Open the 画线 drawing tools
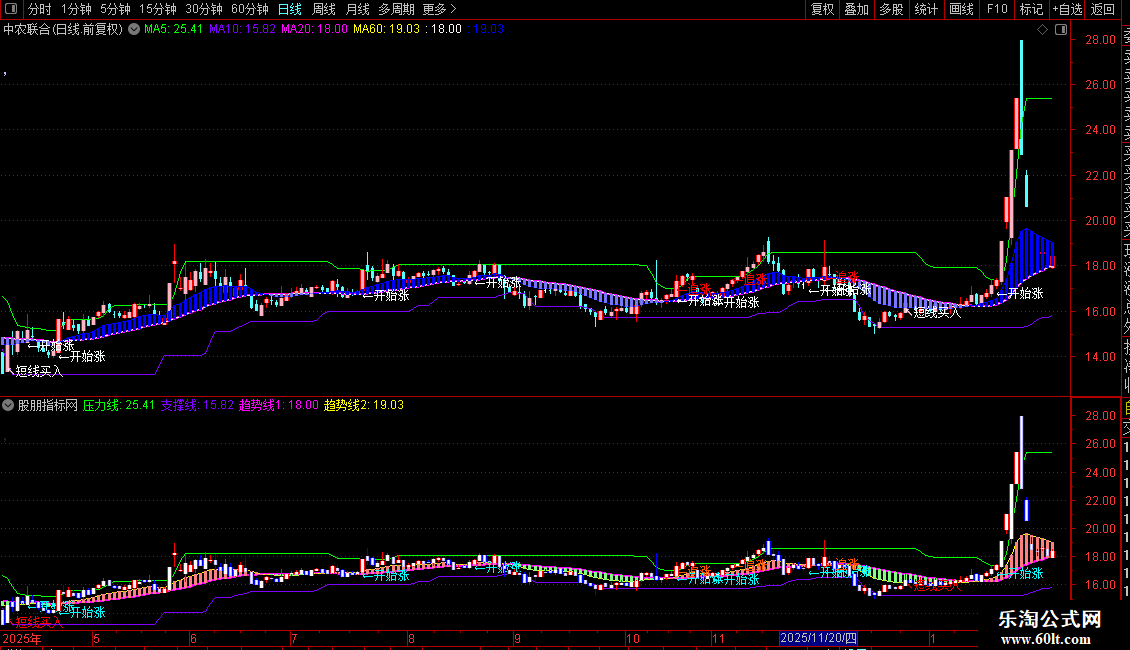The height and width of the screenshot is (650, 1130). tap(961, 9)
